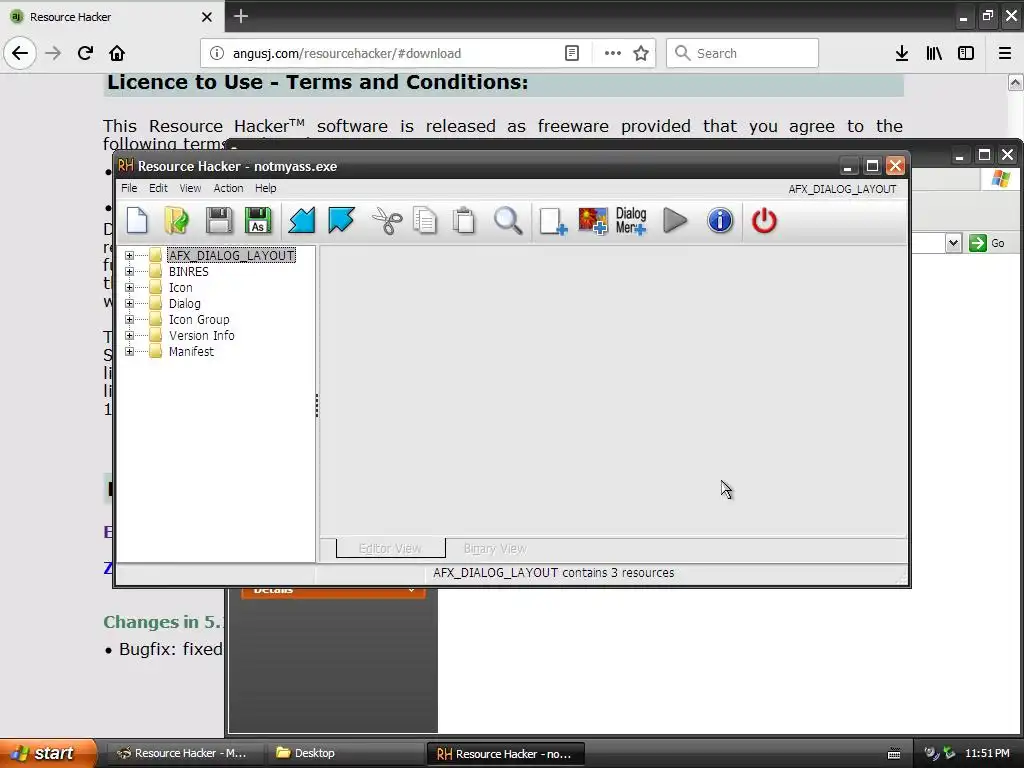Viewport: 1024px width, 768px height.
Task: Click the Add image resource icon
Action: 592,221
